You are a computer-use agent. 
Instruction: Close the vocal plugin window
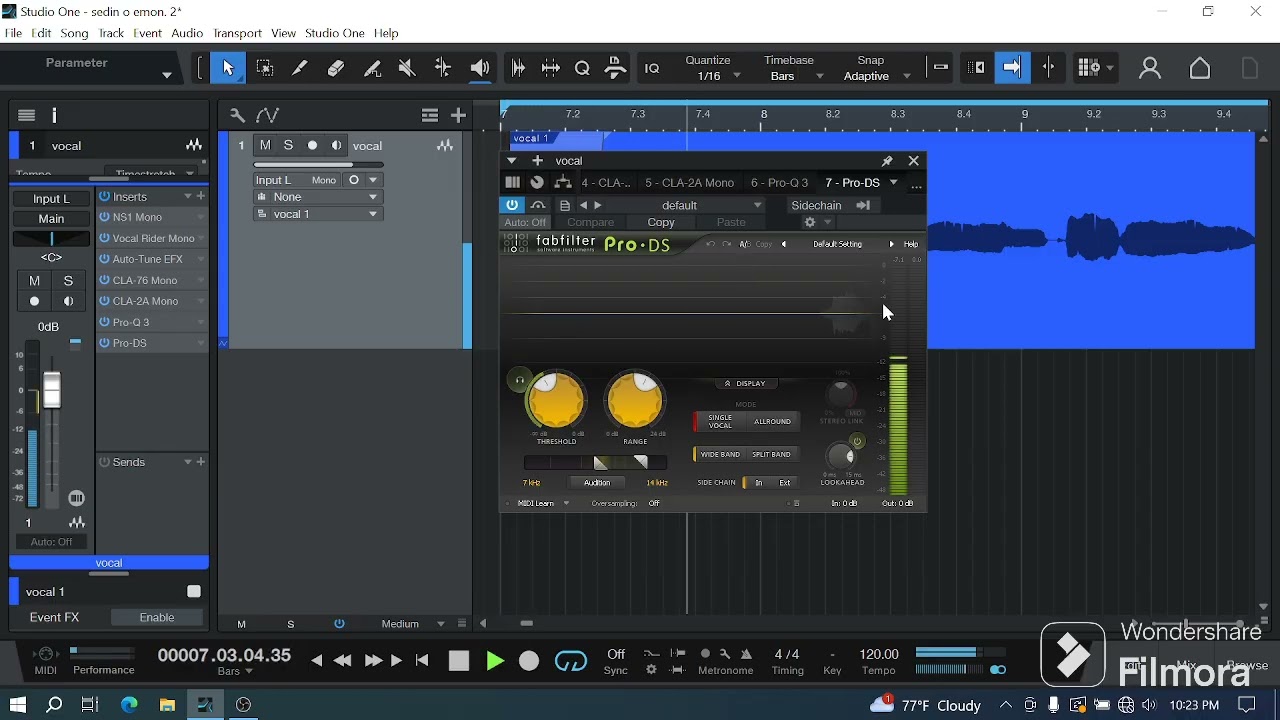pyautogui.click(x=915, y=161)
